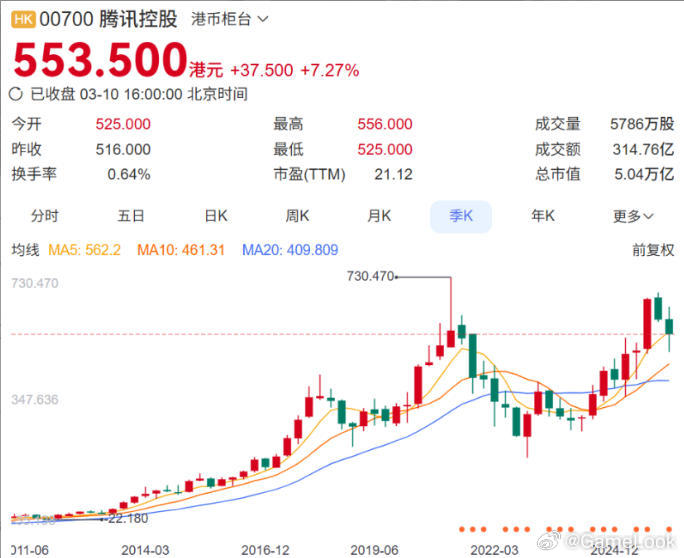The image size is (684, 558).
Task: Click the MA10: 461.31 indicator label
Action: click(x=181, y=250)
